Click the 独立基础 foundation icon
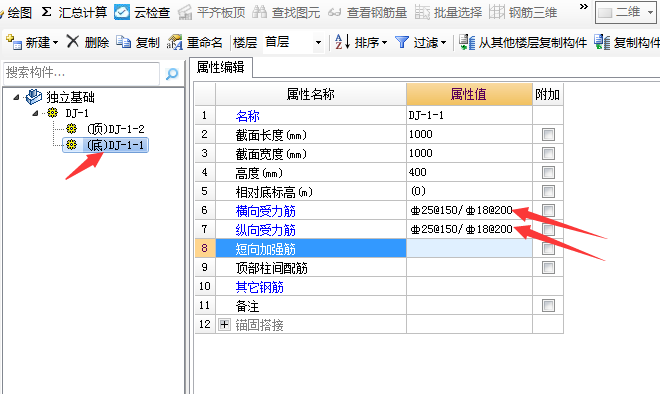The image size is (660, 394). [x=34, y=97]
